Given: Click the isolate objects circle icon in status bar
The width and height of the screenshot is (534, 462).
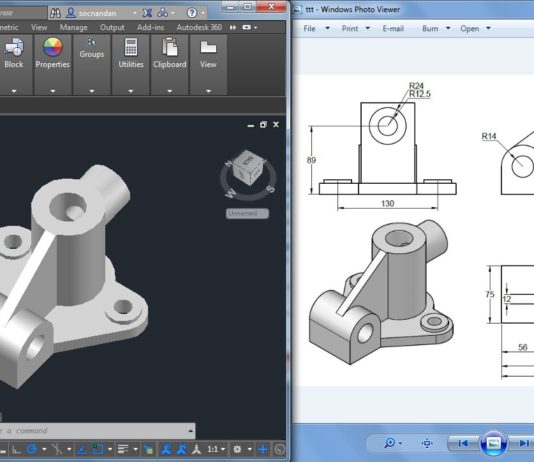Looking at the screenshot, I should click(x=280, y=449).
